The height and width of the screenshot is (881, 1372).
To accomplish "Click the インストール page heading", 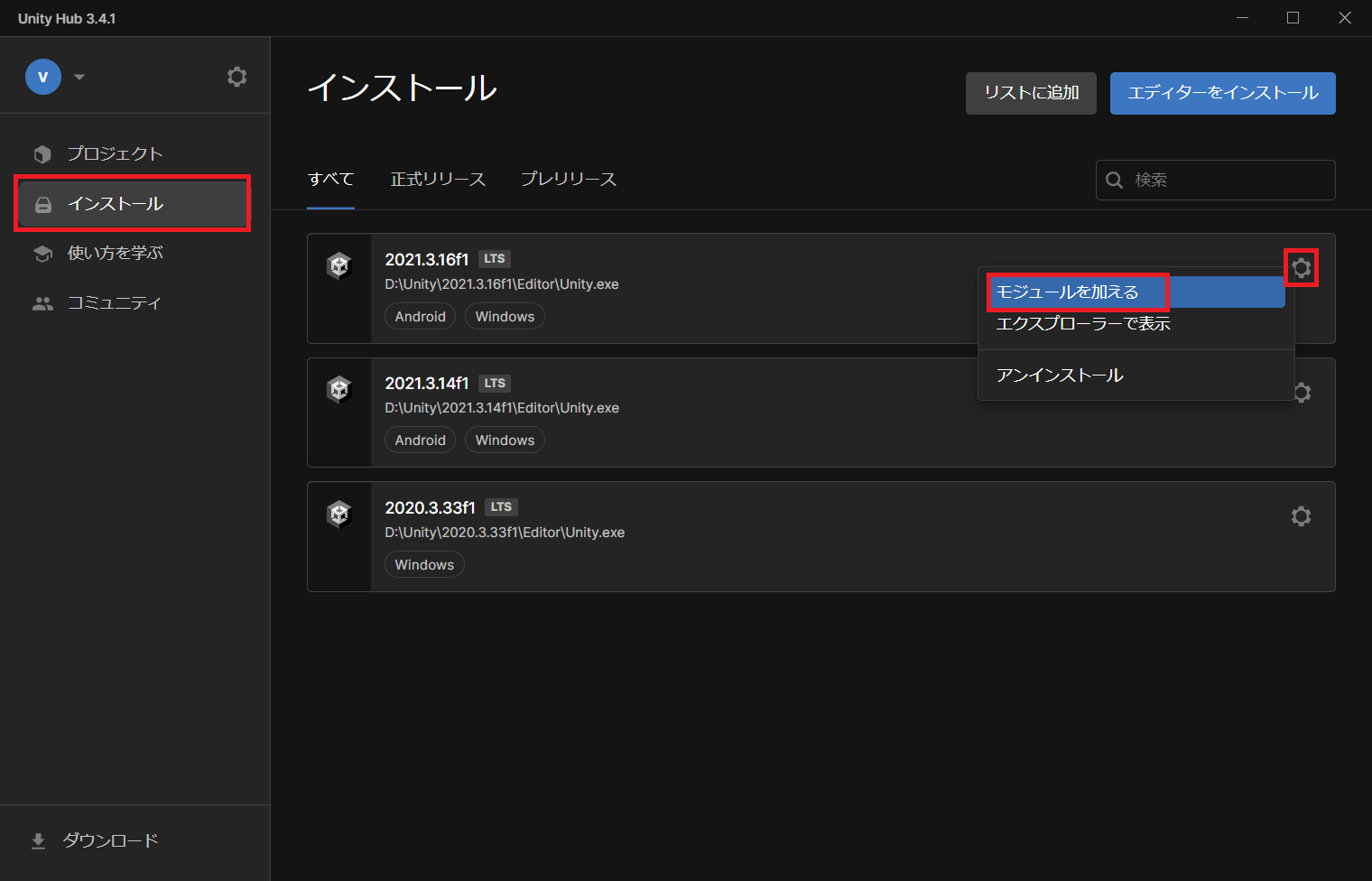I will click(x=403, y=88).
